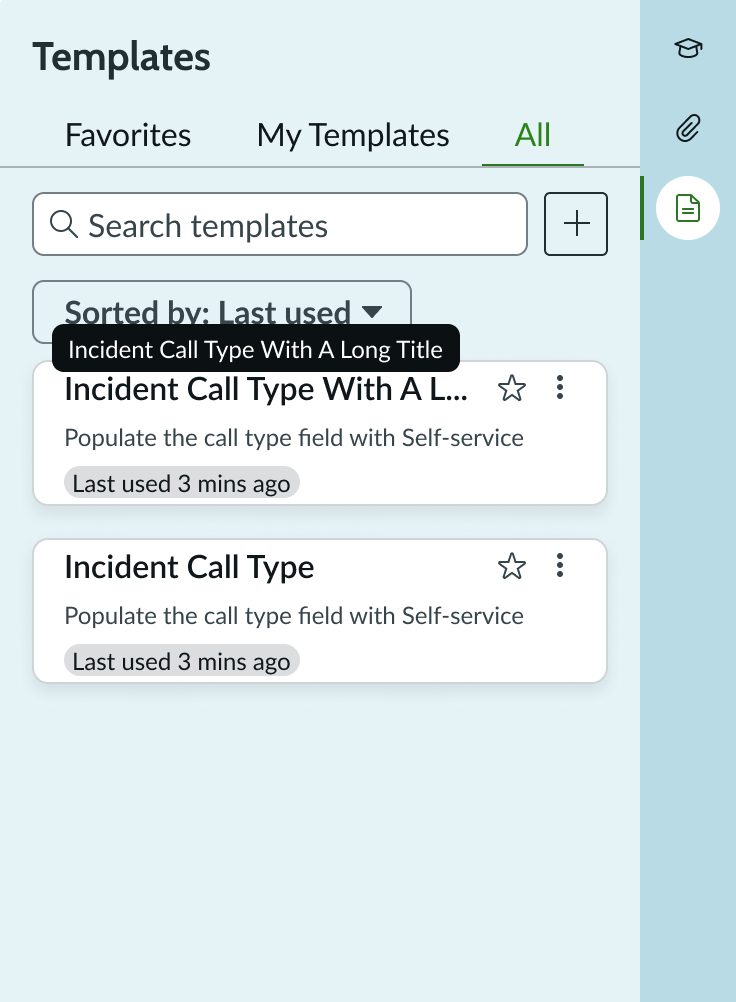736x1002 pixels.
Task: Star the Incident Call Type With A L... template
Action: (512, 388)
